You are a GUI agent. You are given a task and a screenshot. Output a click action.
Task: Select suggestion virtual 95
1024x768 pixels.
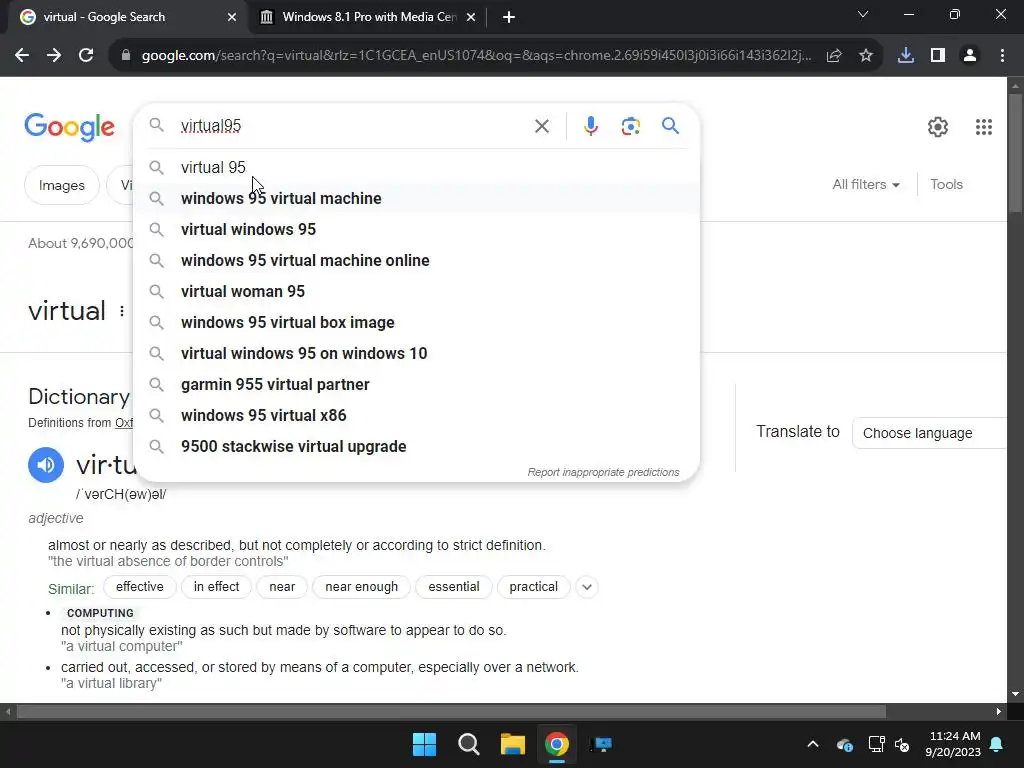tap(417, 167)
